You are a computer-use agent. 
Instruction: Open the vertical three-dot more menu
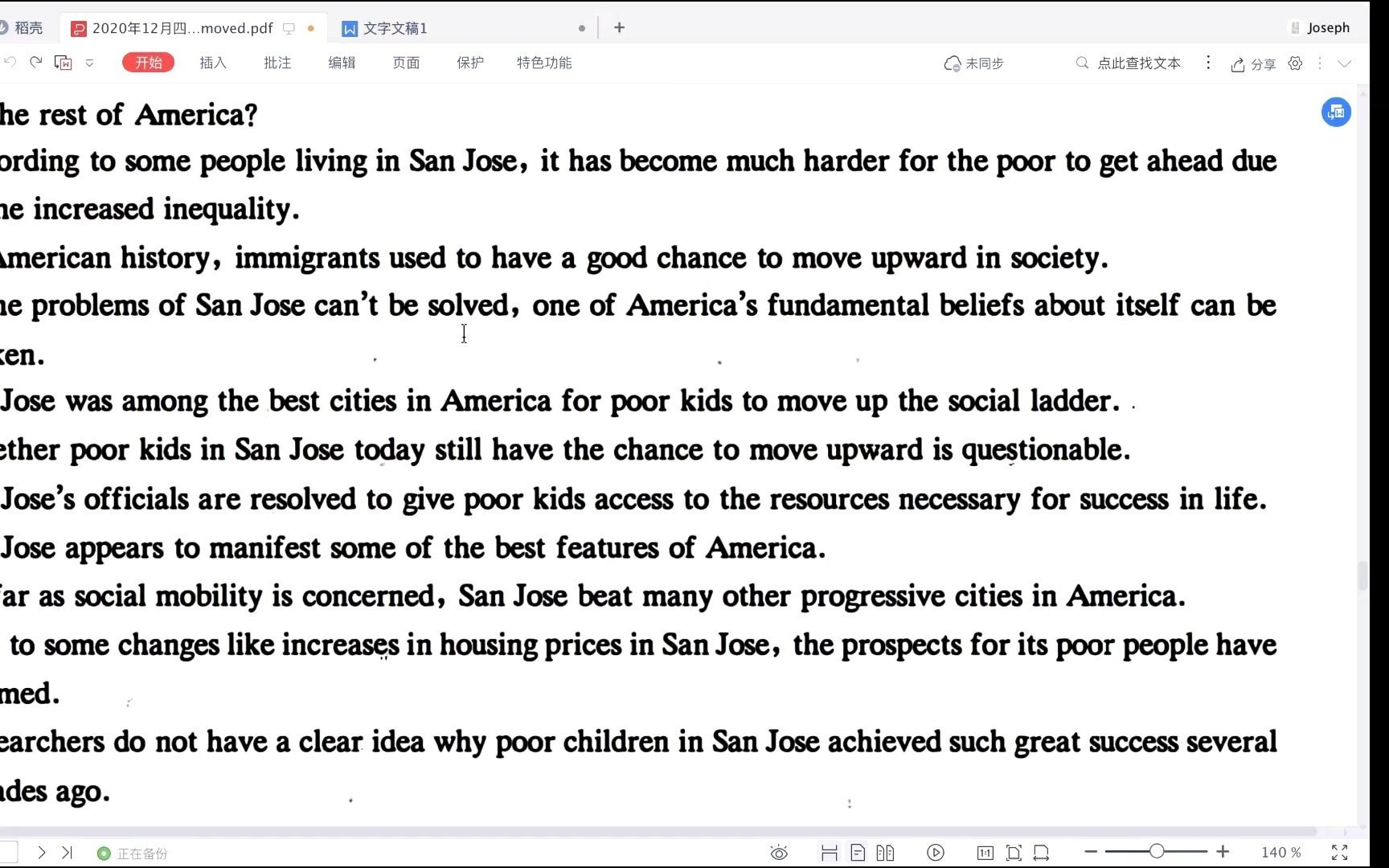click(x=1208, y=63)
